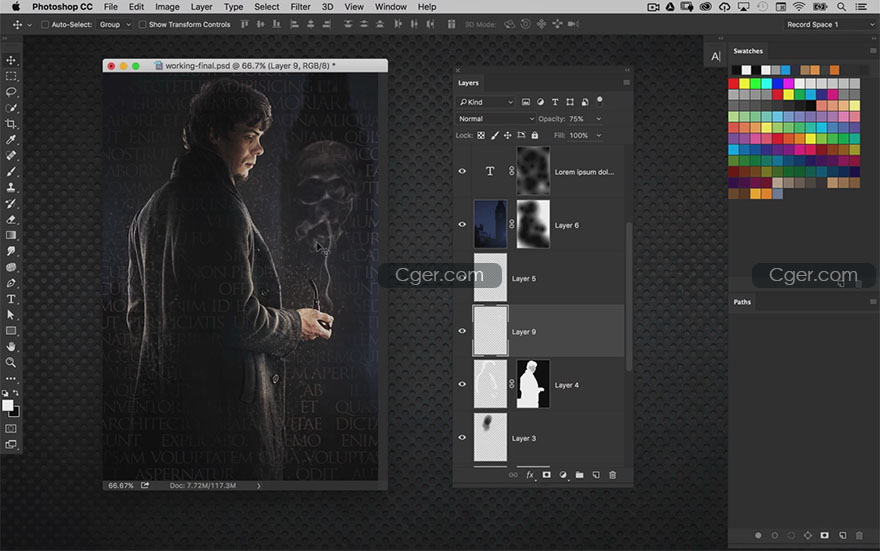Select the Gradient tool

(x=11, y=235)
